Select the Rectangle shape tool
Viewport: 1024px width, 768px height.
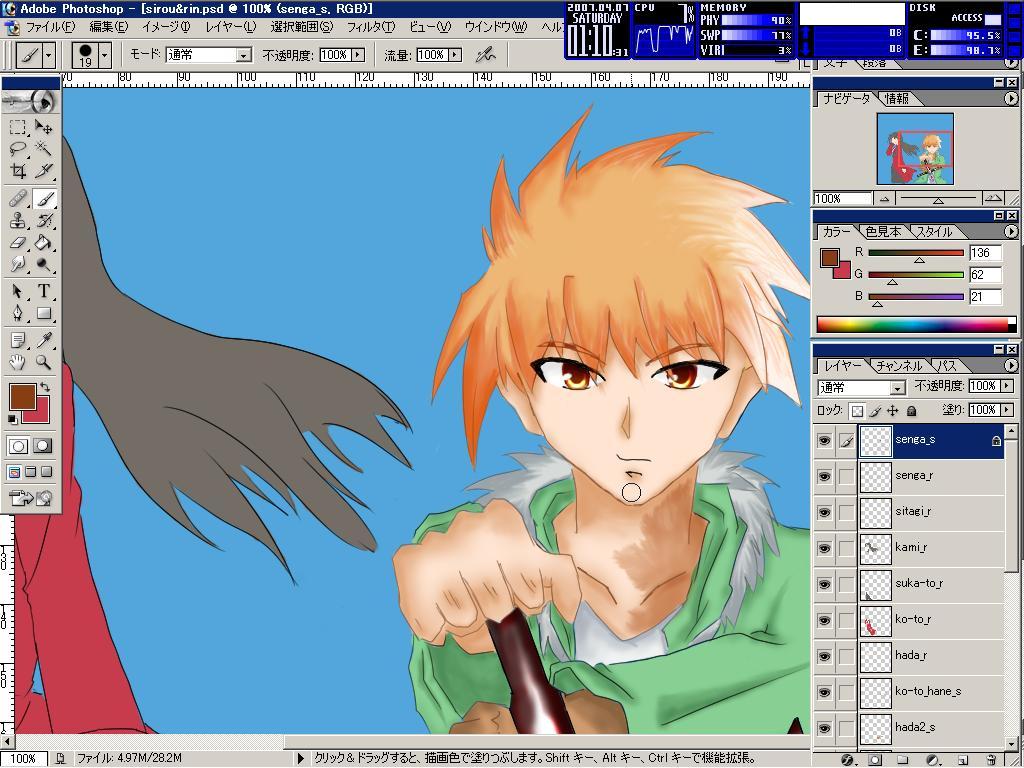coord(43,313)
